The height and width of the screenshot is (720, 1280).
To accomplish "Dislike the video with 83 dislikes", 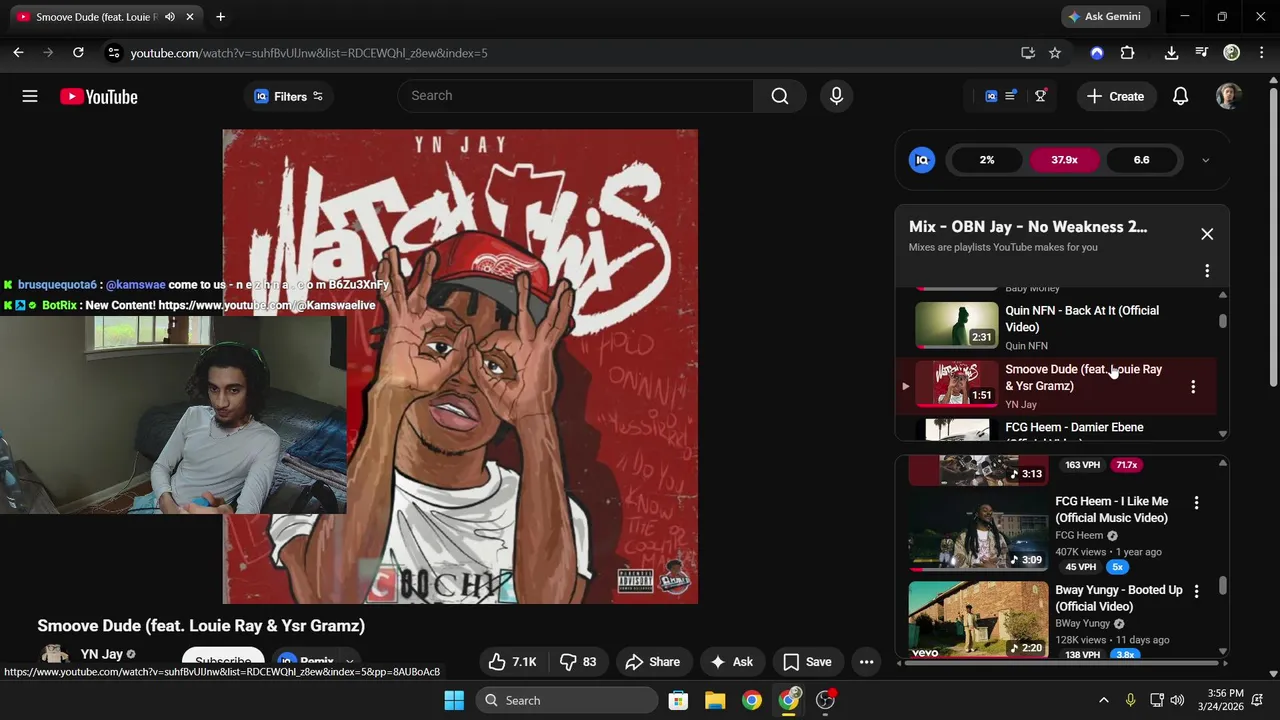I will (x=578, y=662).
